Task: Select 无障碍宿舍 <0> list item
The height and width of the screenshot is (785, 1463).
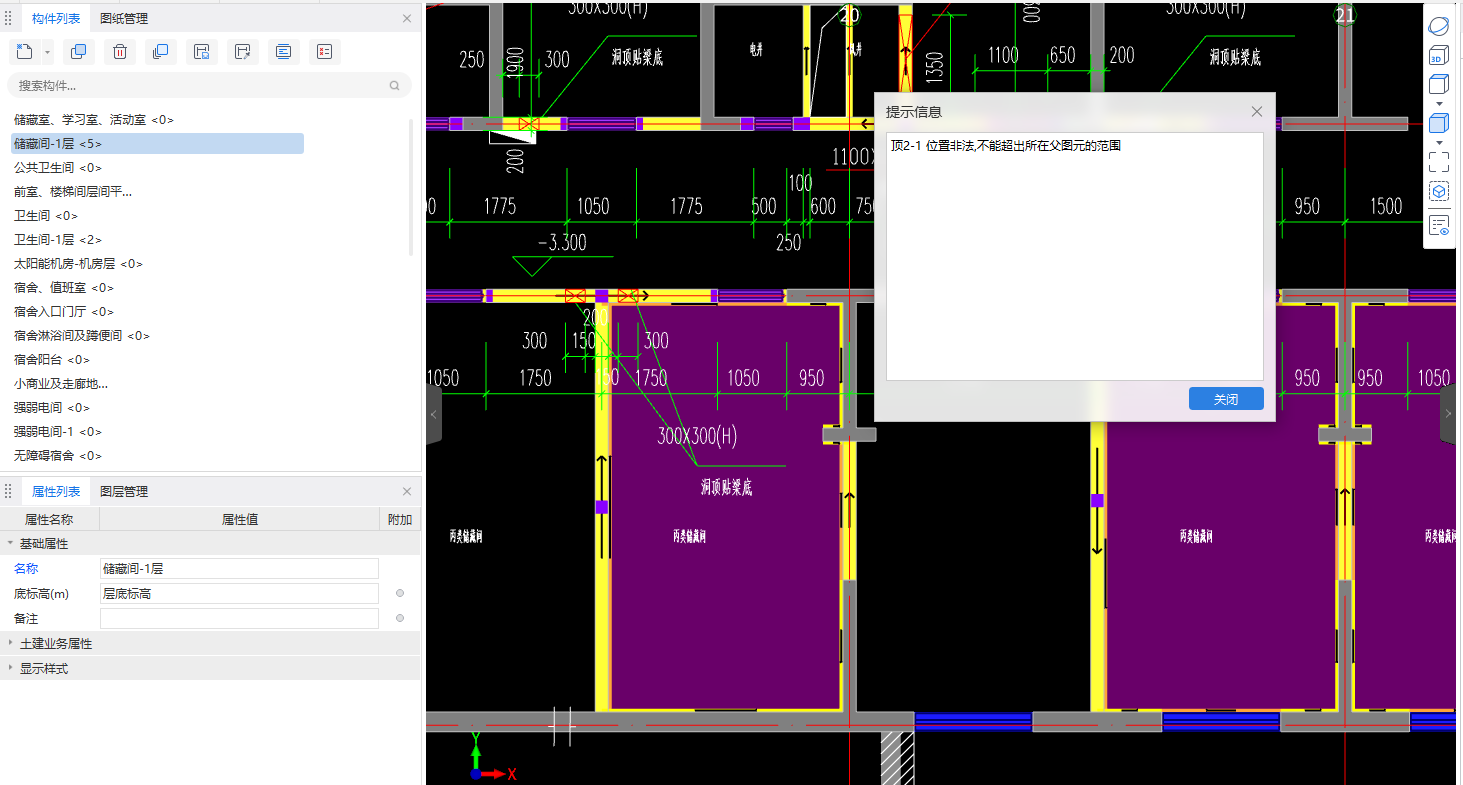Action: [58, 456]
